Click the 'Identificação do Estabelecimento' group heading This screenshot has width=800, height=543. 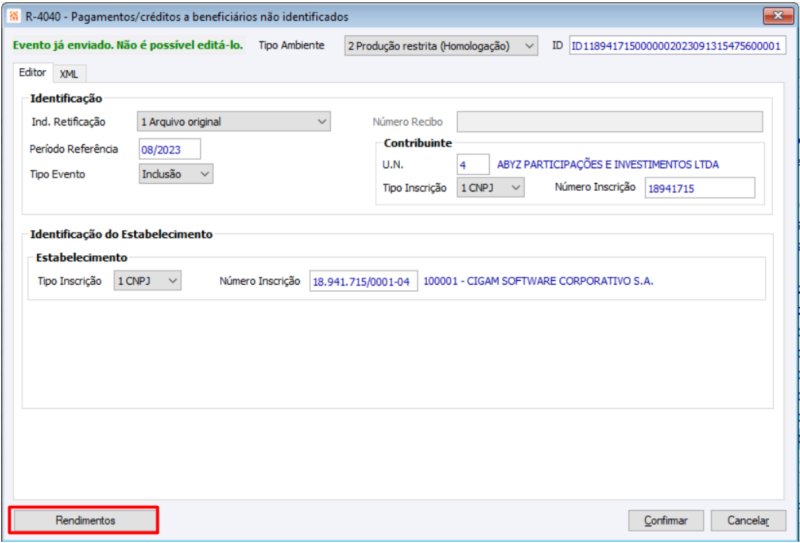coord(121,234)
